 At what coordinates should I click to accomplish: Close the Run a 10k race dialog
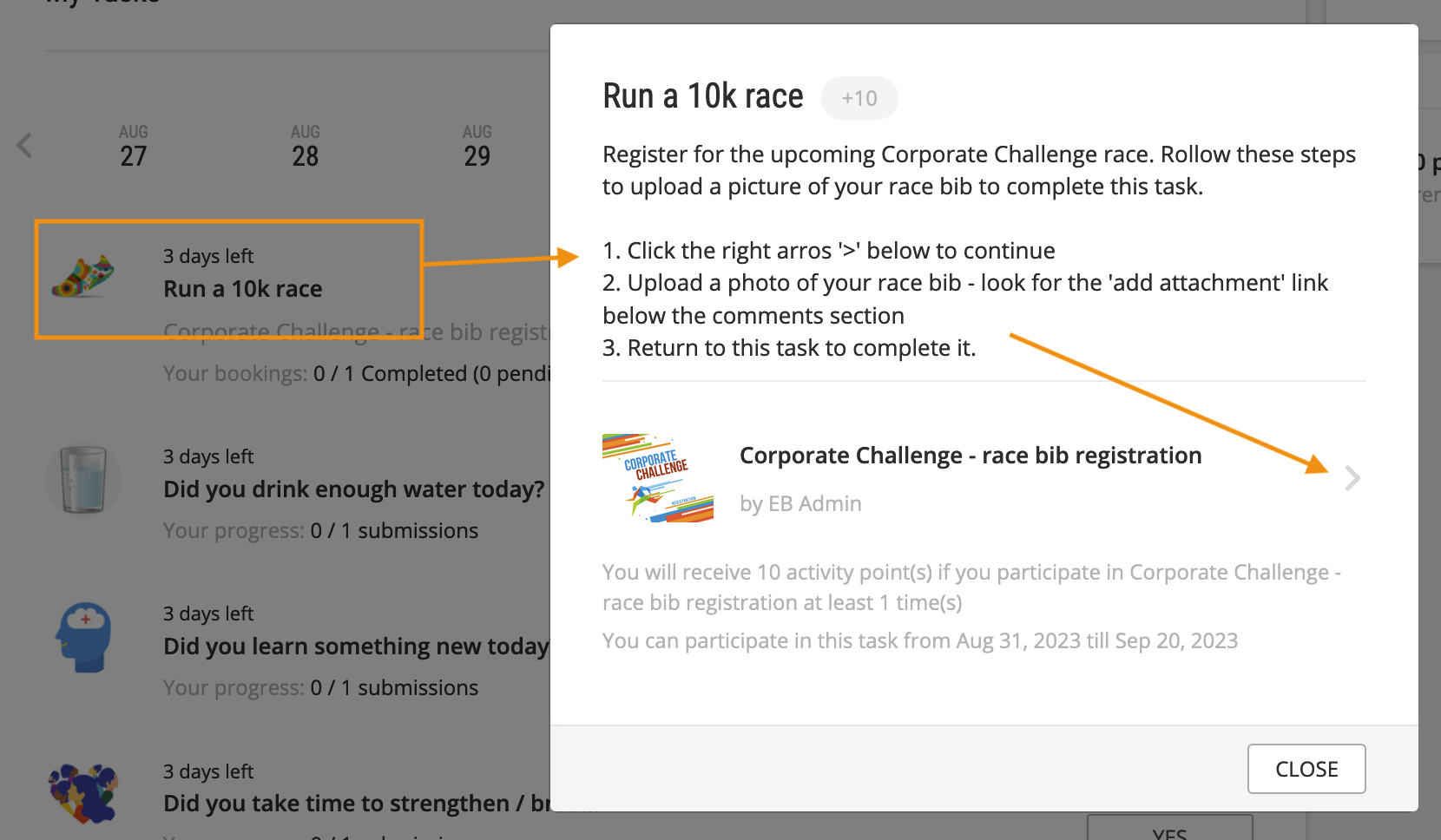click(x=1306, y=769)
